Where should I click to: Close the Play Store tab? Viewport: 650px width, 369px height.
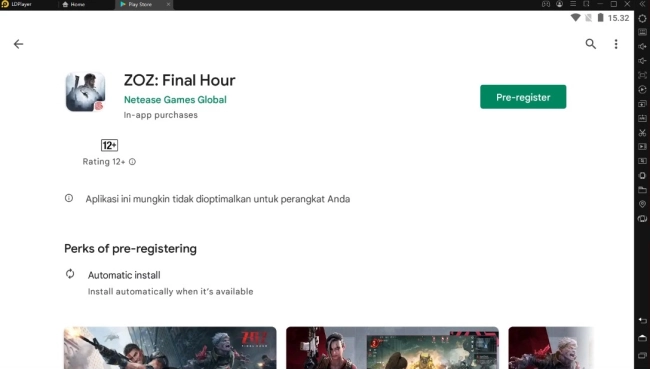pos(168,4)
